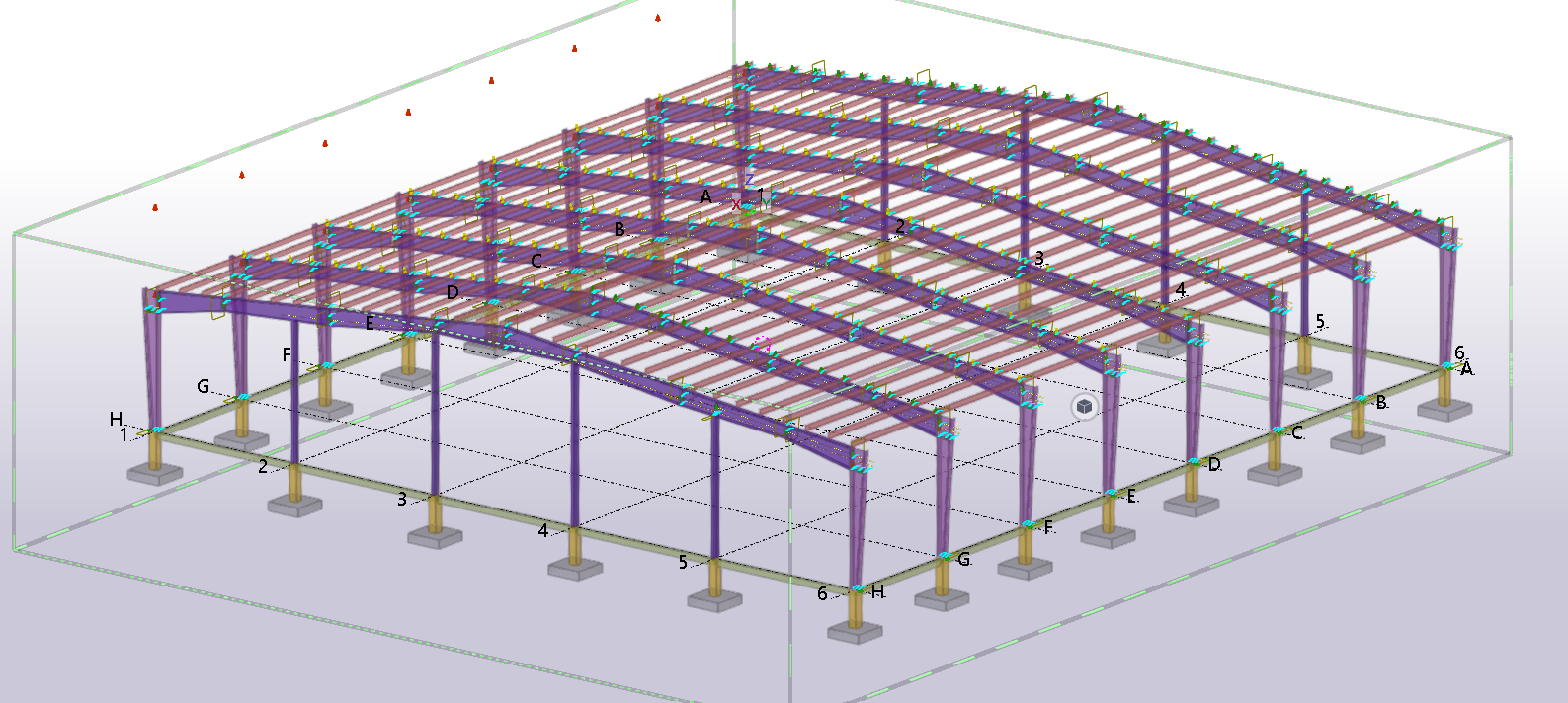Click grid label 4 on the A gridline

tap(1181, 290)
